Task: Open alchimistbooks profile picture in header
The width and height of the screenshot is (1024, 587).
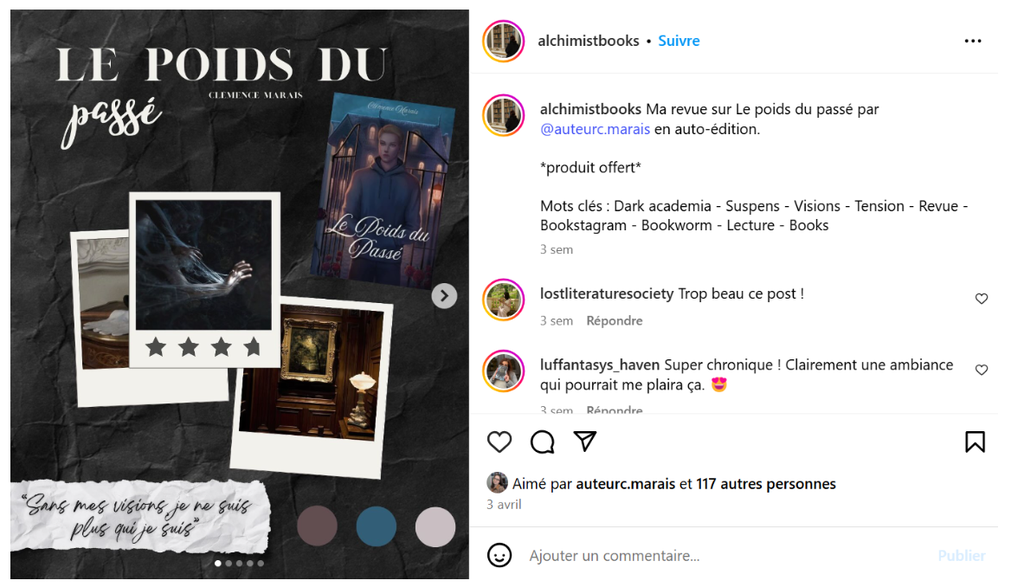Action: coord(504,41)
